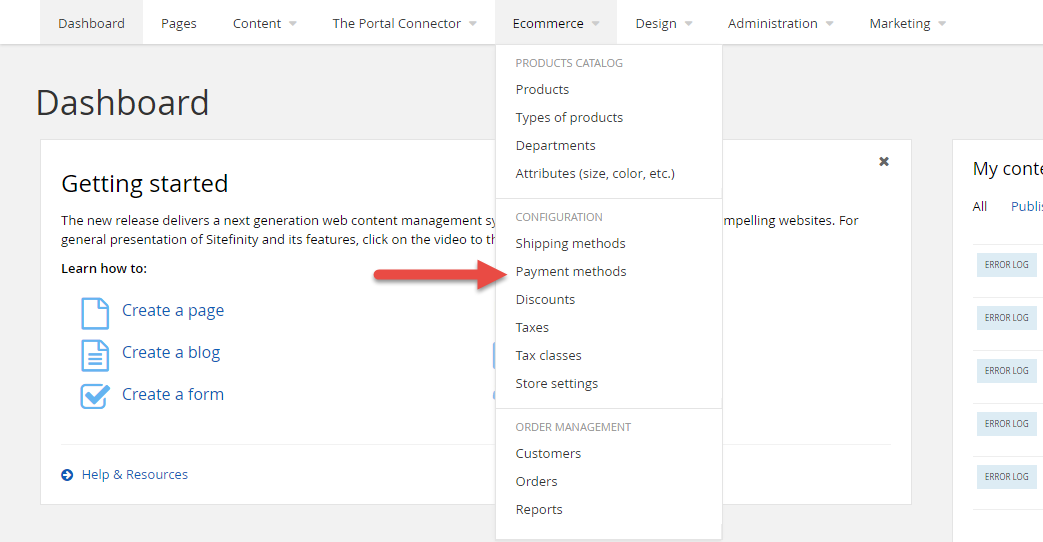Go to the Pages tab
Viewport: 1043px width, 542px height.
pos(178,23)
